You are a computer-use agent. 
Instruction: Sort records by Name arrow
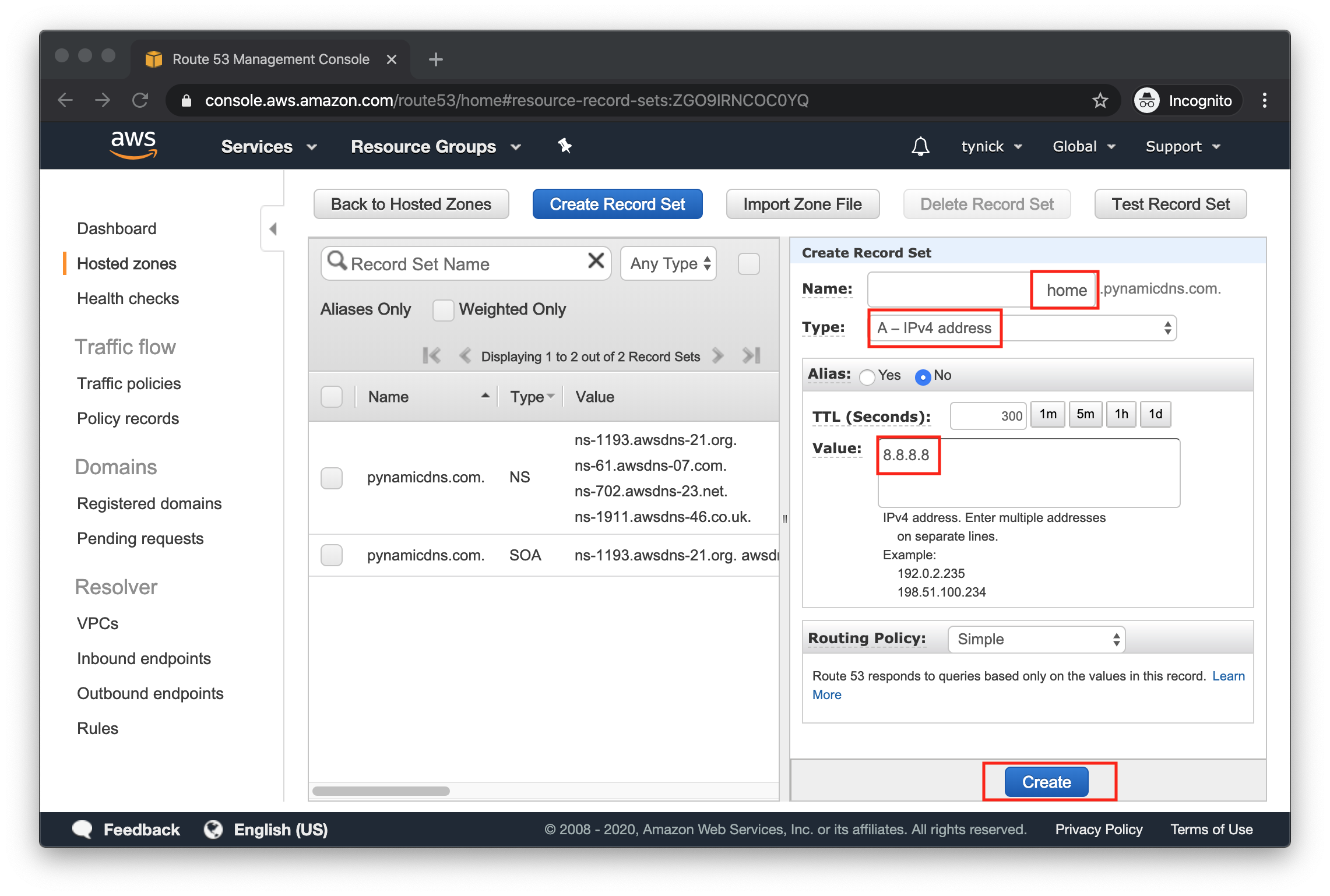click(485, 395)
